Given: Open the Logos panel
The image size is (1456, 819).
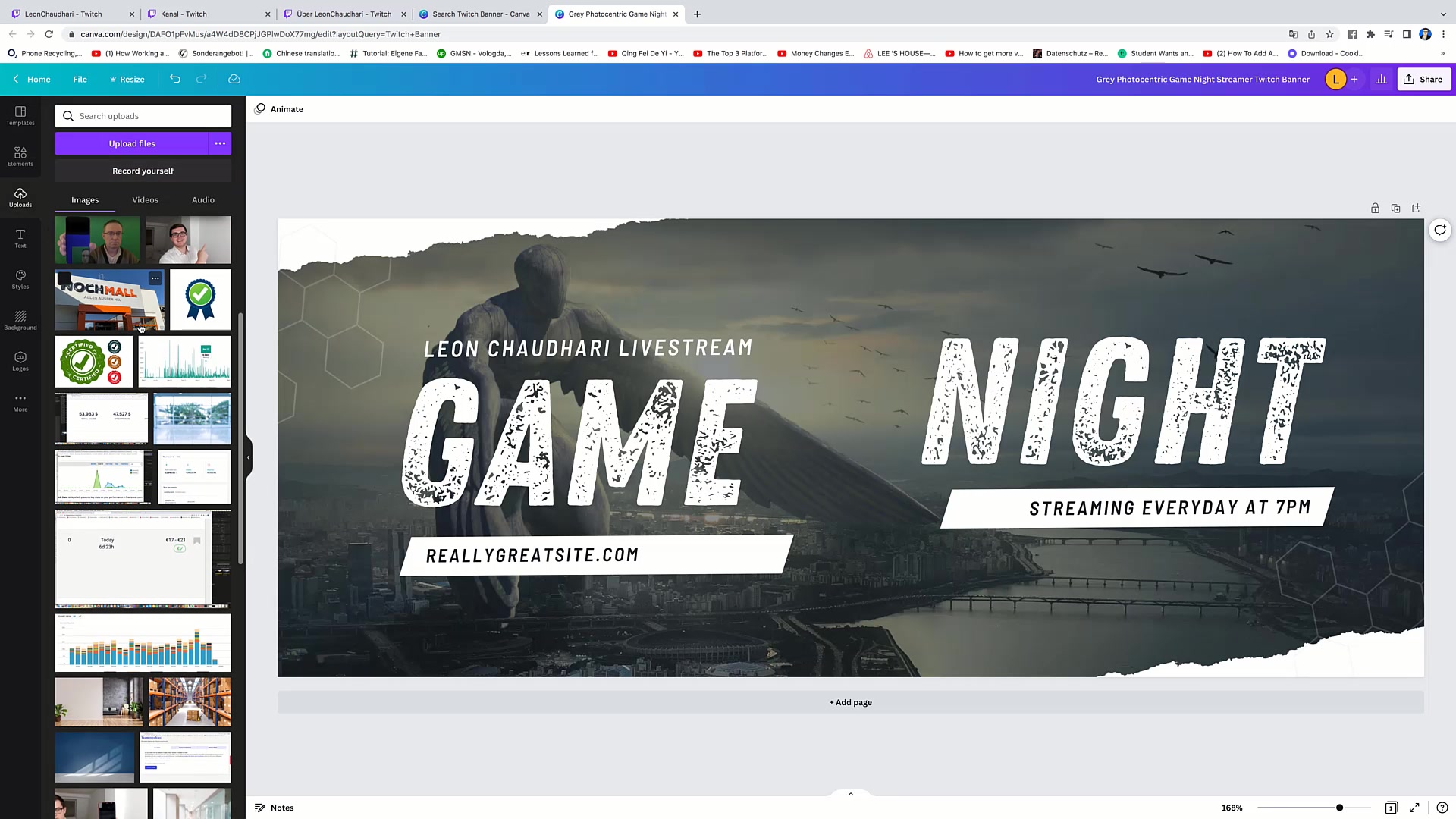Looking at the screenshot, I should coord(20,361).
